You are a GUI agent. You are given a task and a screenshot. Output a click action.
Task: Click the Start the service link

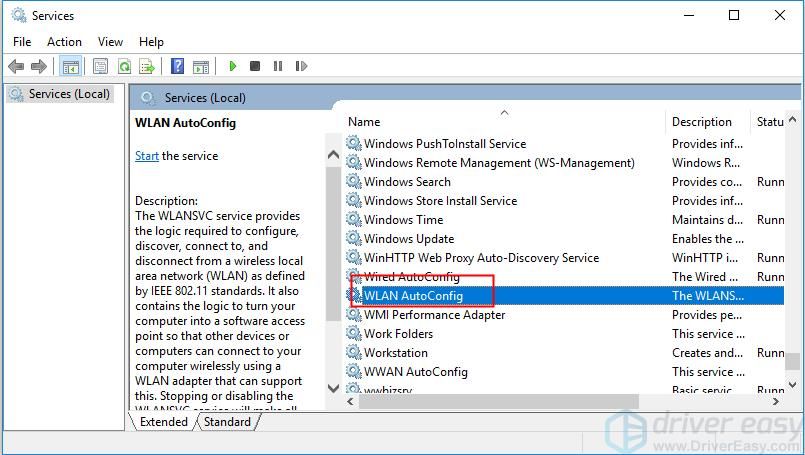147,156
